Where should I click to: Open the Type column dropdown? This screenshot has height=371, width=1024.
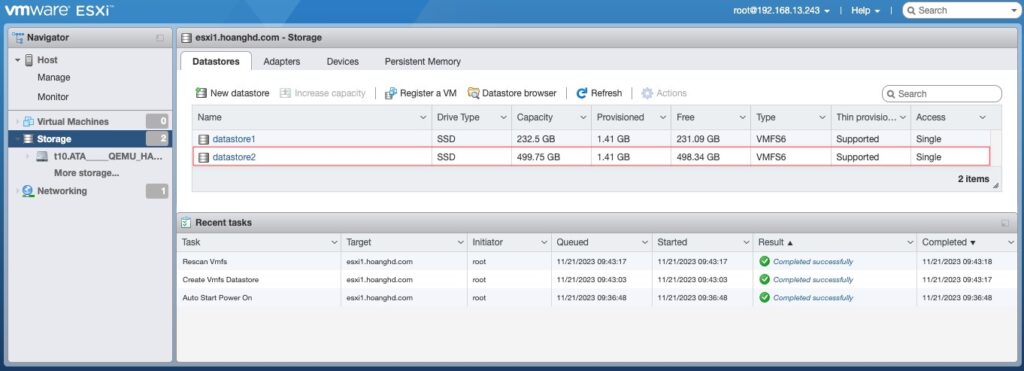tap(823, 118)
